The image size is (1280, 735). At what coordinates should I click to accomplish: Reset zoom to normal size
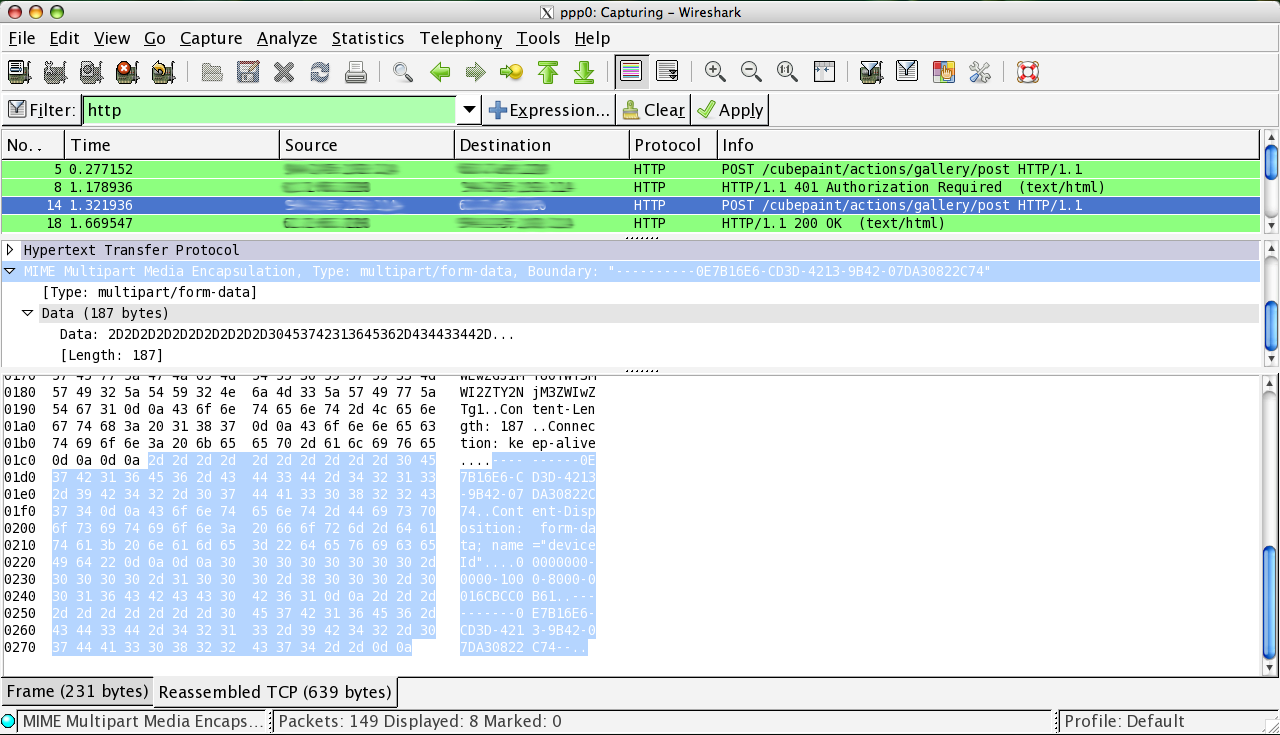(x=787, y=72)
